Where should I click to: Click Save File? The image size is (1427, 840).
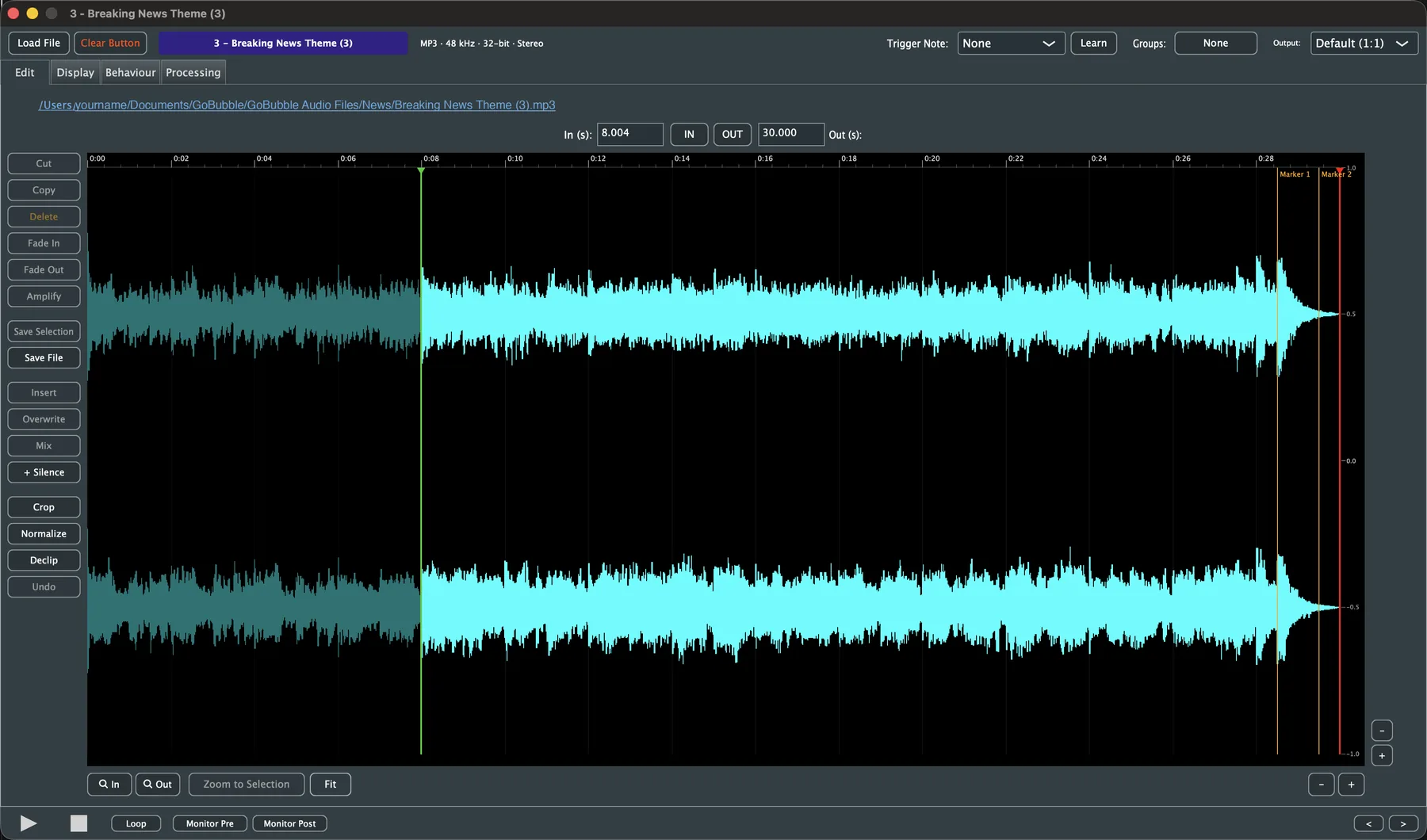coord(44,358)
